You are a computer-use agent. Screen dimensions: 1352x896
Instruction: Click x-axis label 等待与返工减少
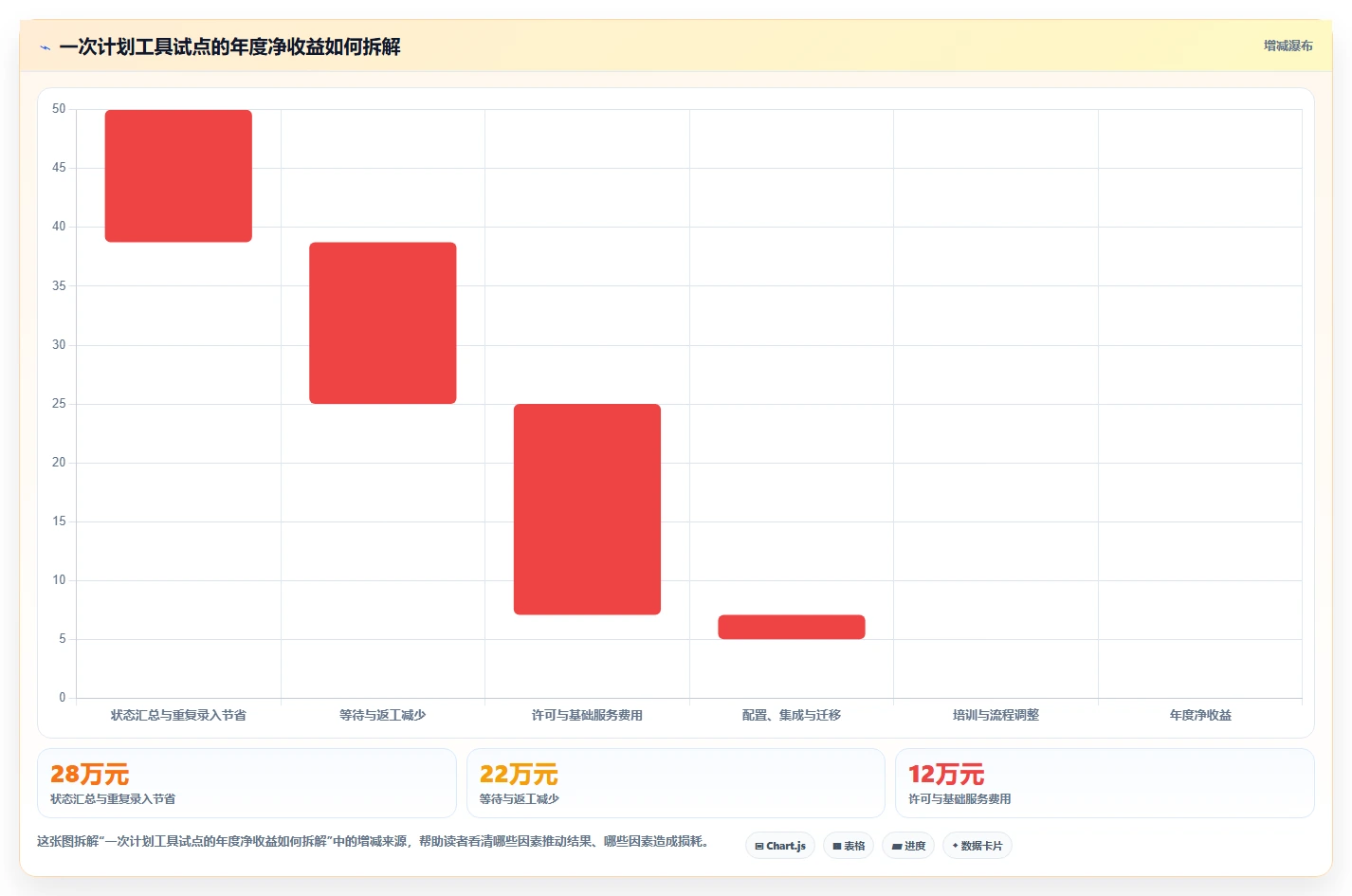pos(383,715)
